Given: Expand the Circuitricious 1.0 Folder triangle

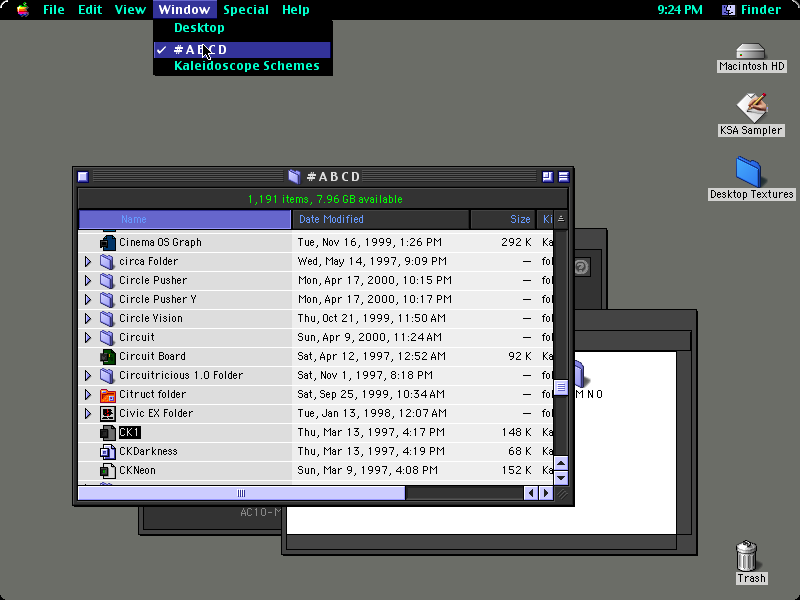Looking at the screenshot, I should click(88, 376).
